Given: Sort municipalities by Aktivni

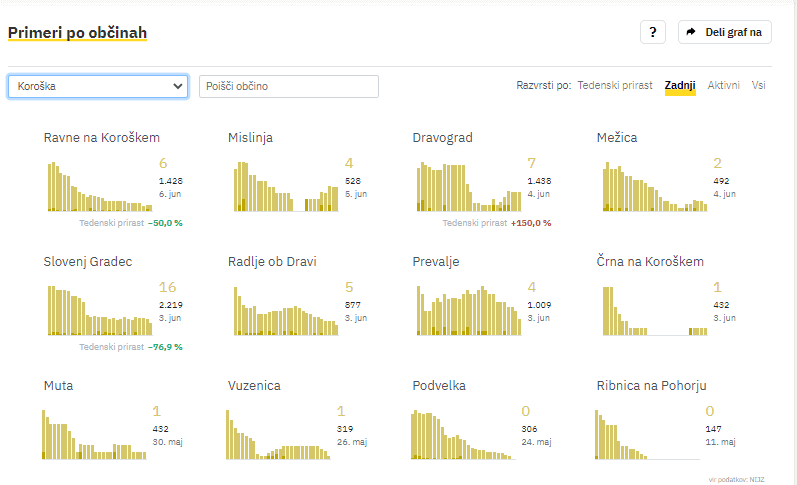Looking at the screenshot, I should point(724,86).
